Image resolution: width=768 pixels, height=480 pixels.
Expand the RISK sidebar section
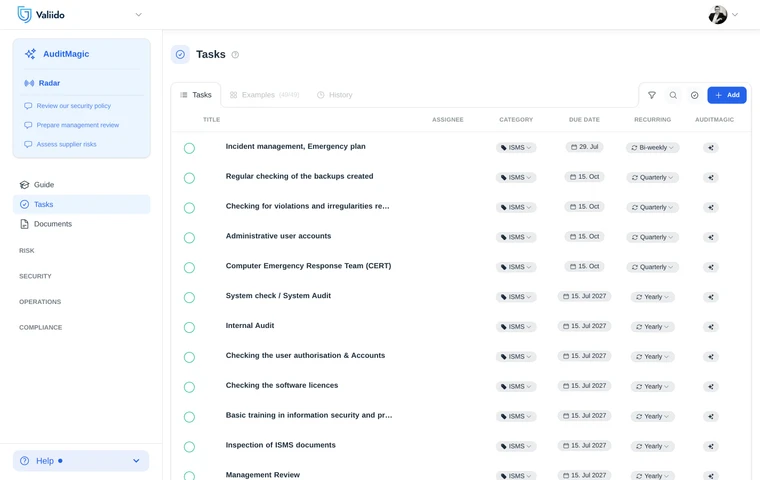[x=26, y=251]
